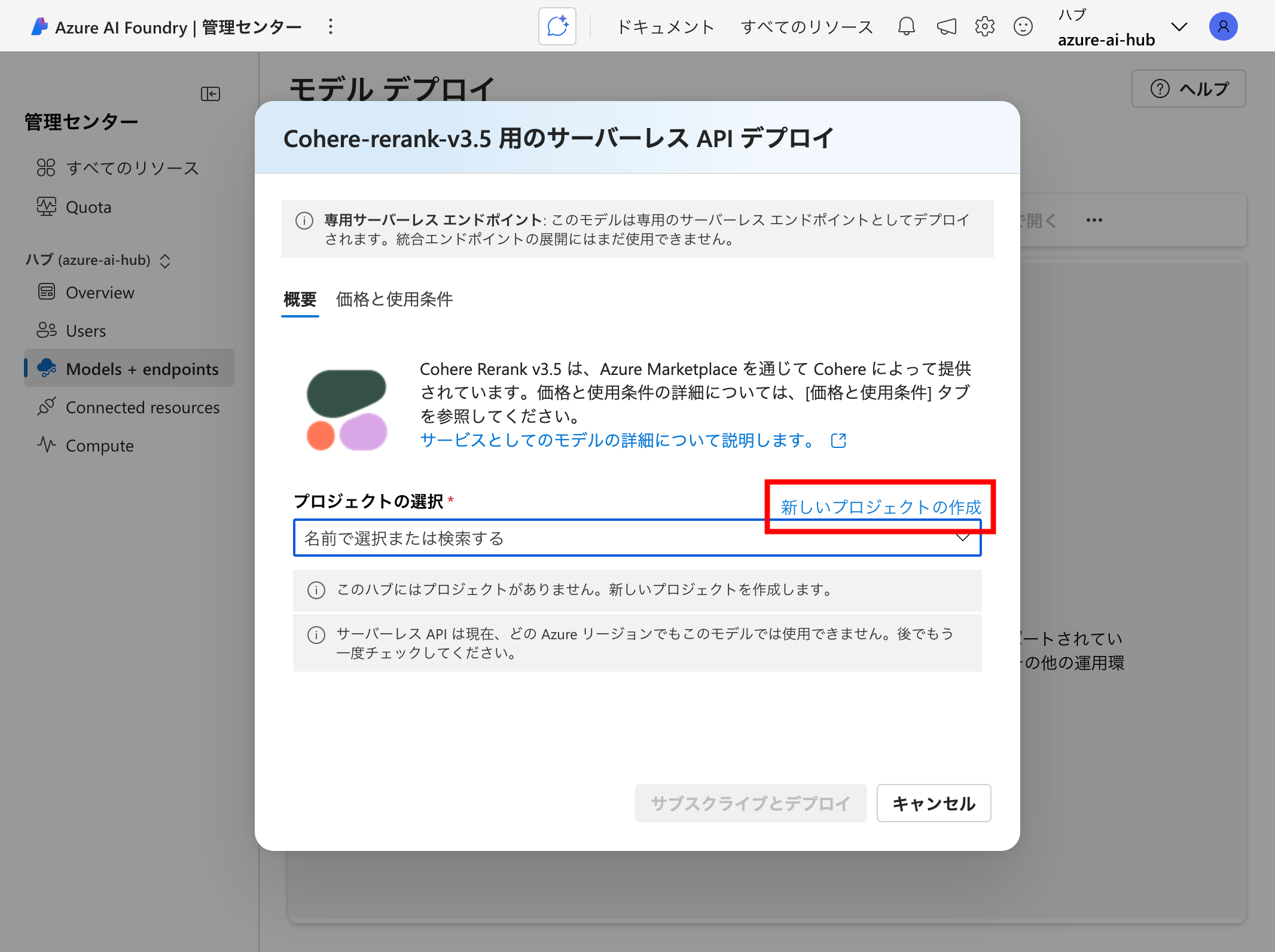Screen dimensions: 1275x952
Task: Select the 概要 tab
Action: coord(300,299)
